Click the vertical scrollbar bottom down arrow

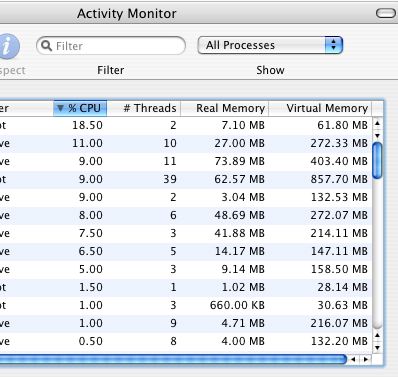coord(377,348)
